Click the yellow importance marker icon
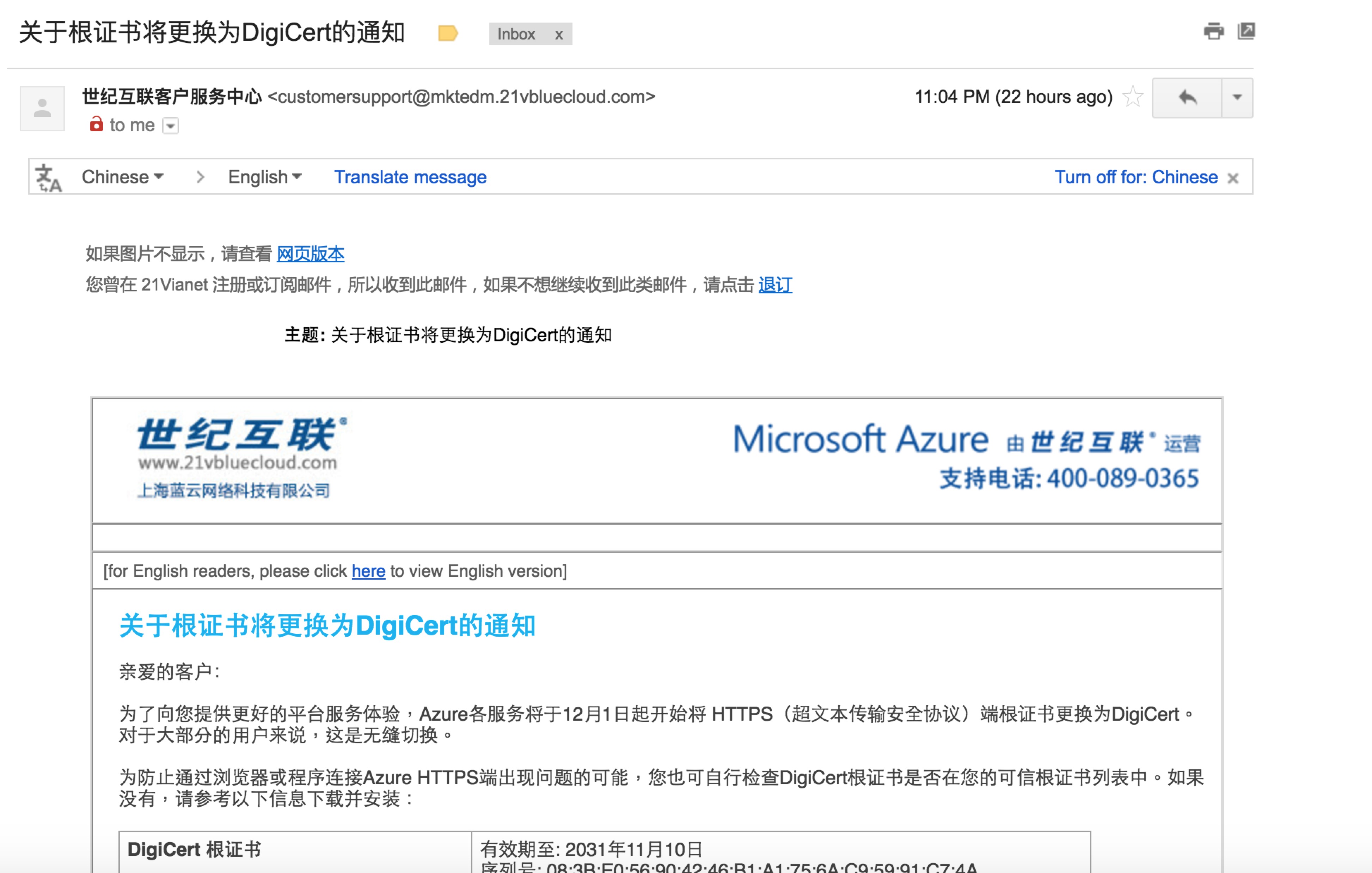The width and height of the screenshot is (1372, 873). coord(448,33)
